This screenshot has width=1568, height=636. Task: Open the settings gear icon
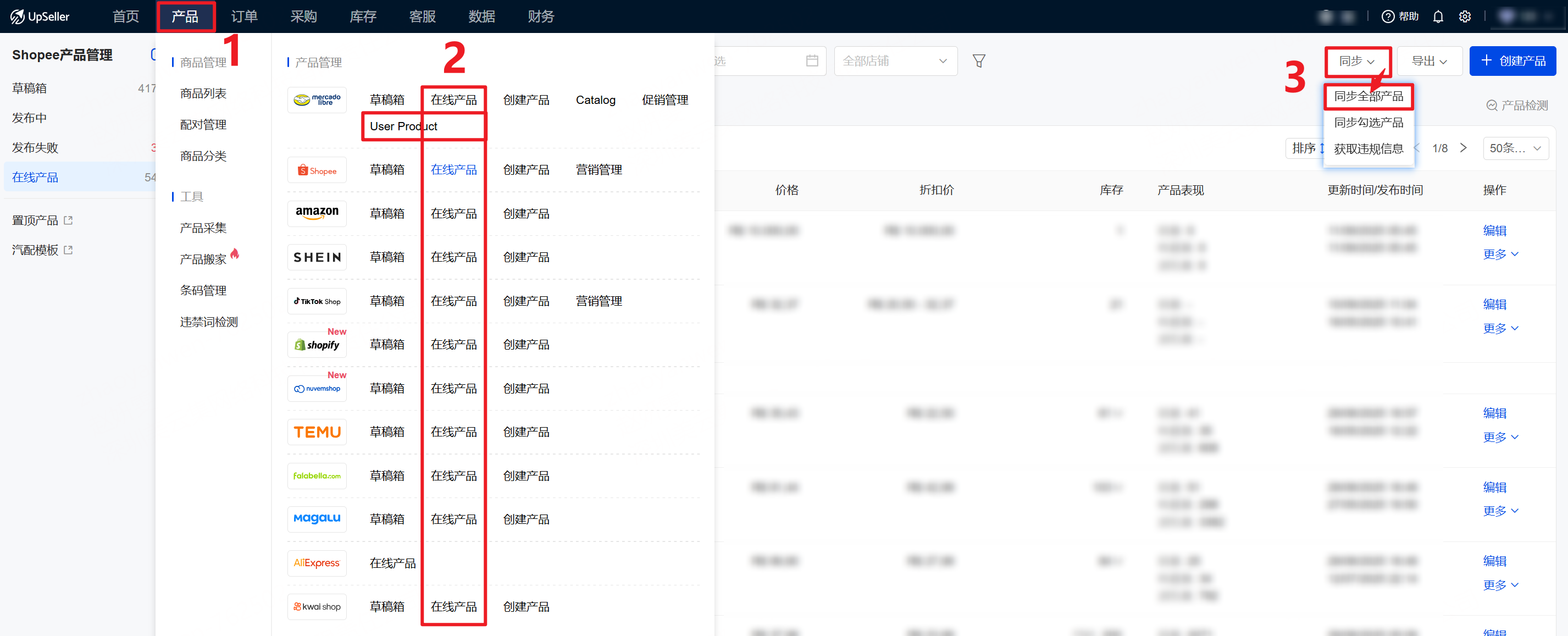(x=1465, y=16)
